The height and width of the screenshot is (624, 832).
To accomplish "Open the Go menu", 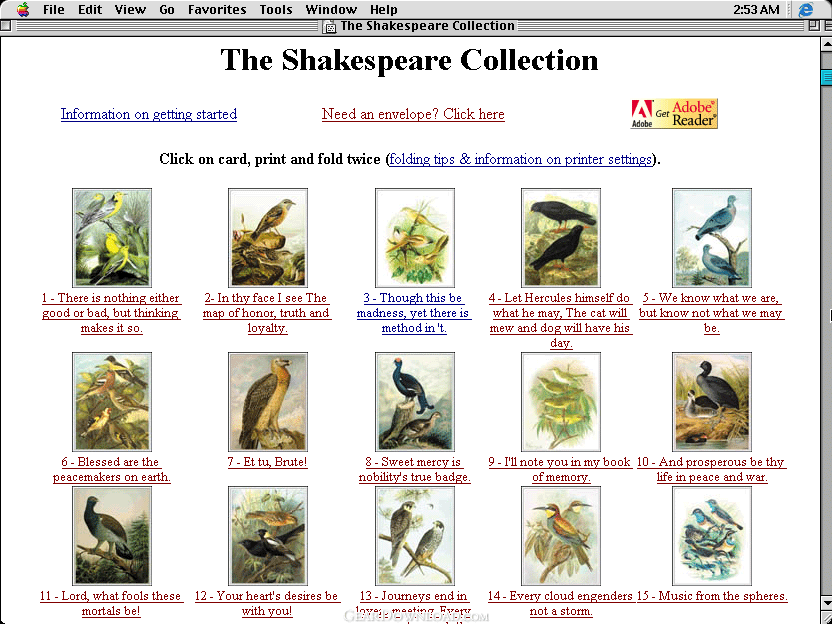I will point(167,10).
